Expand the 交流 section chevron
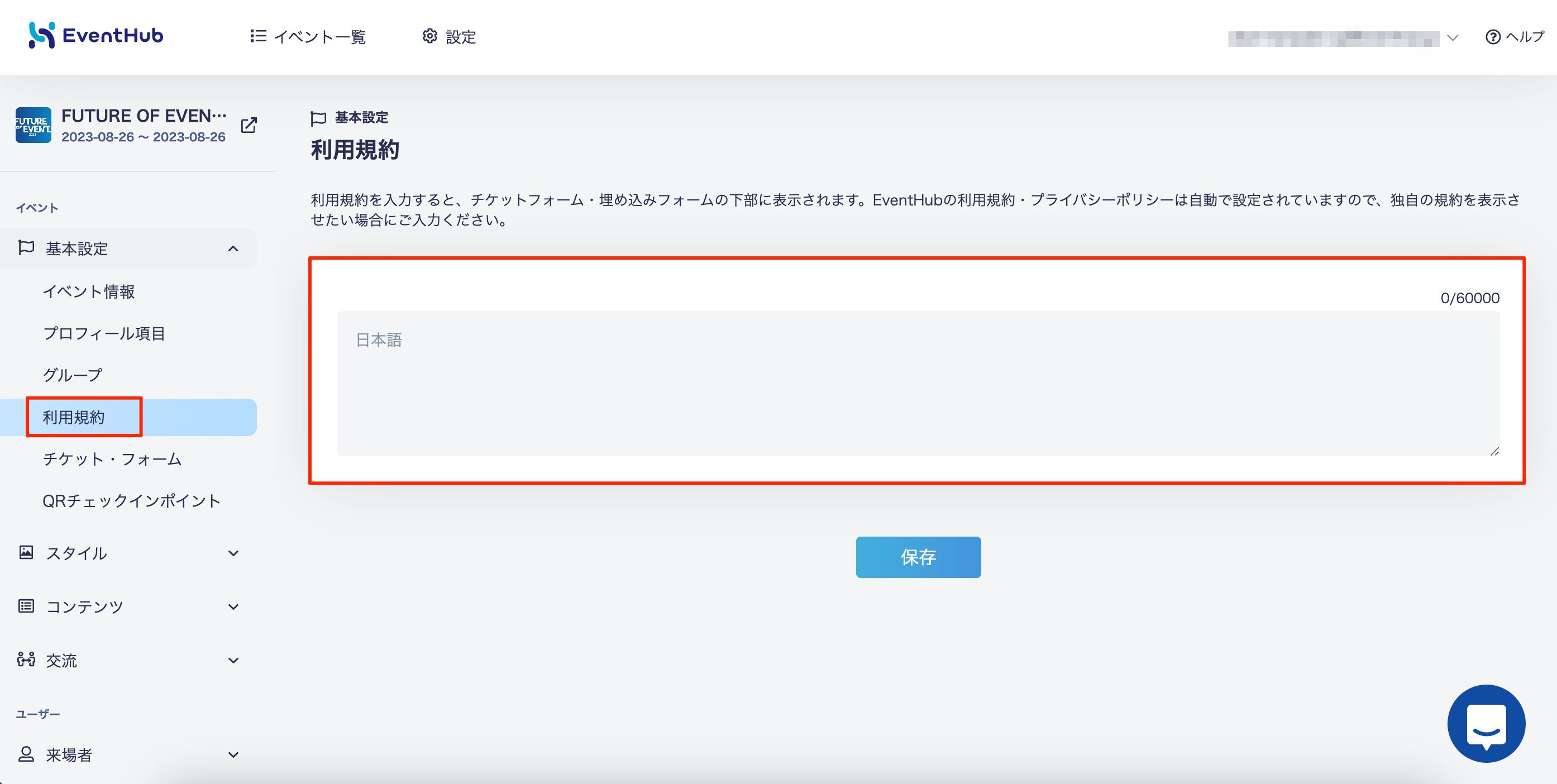1557x784 pixels. click(233, 660)
